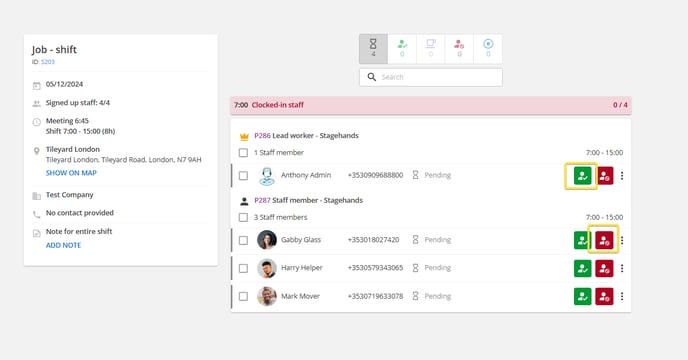The height and width of the screenshot is (360, 688).
Task: Click the phone icon beside No contact provided
Action: click(x=37, y=214)
